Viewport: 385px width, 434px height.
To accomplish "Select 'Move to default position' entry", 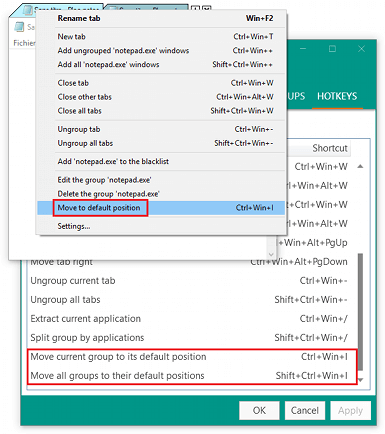I will [x=161, y=208].
